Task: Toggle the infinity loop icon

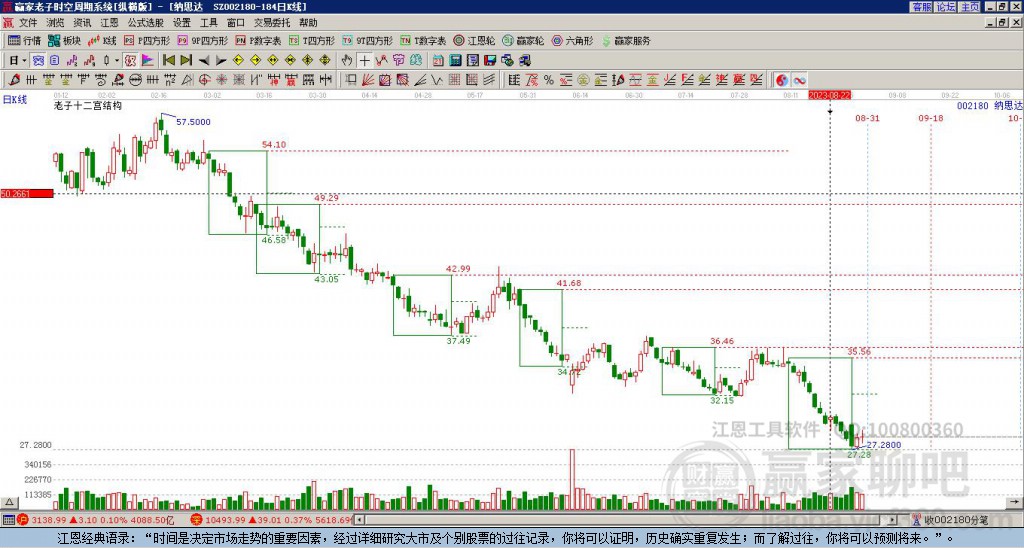Action: pyautogui.click(x=799, y=80)
